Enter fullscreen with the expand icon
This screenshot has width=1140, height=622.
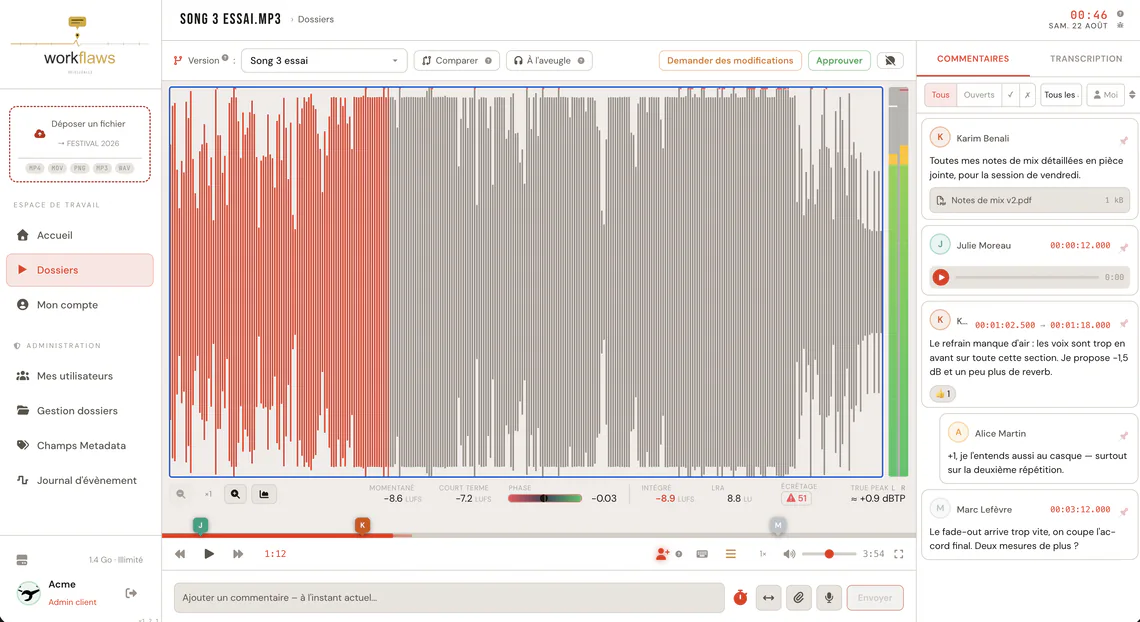899,554
